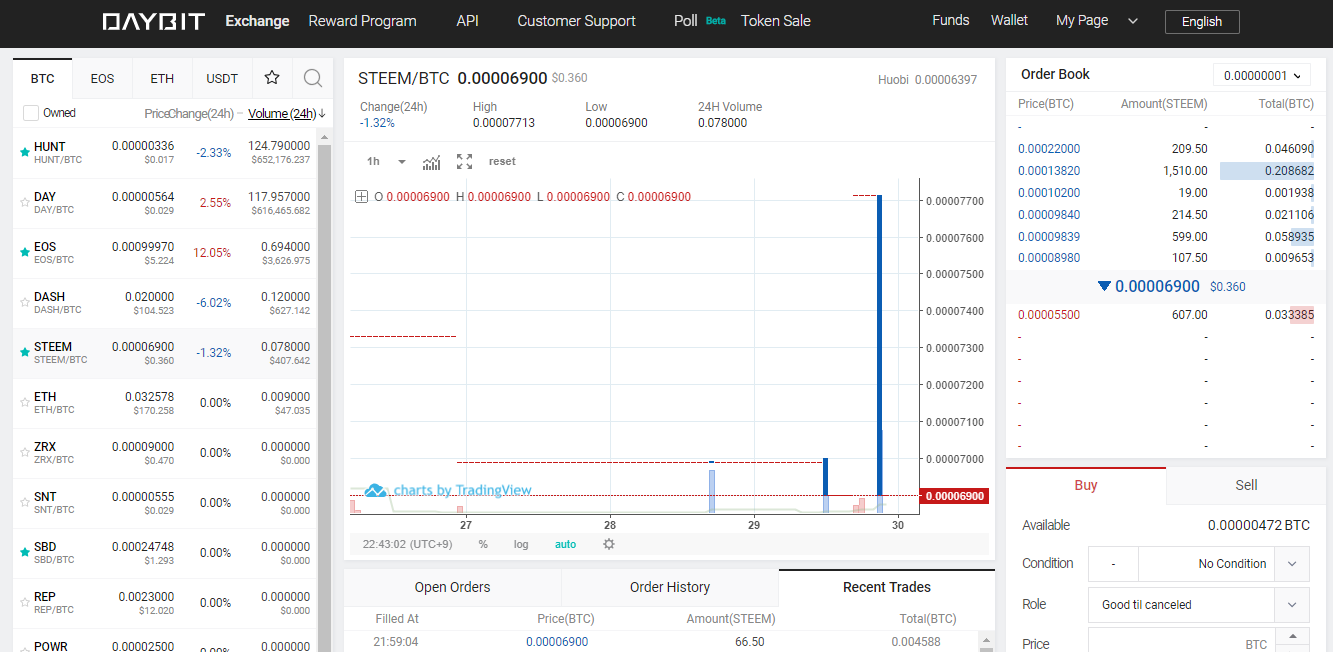Open the Exchange menu
Viewport: 1333px width, 652px height.
click(257, 21)
